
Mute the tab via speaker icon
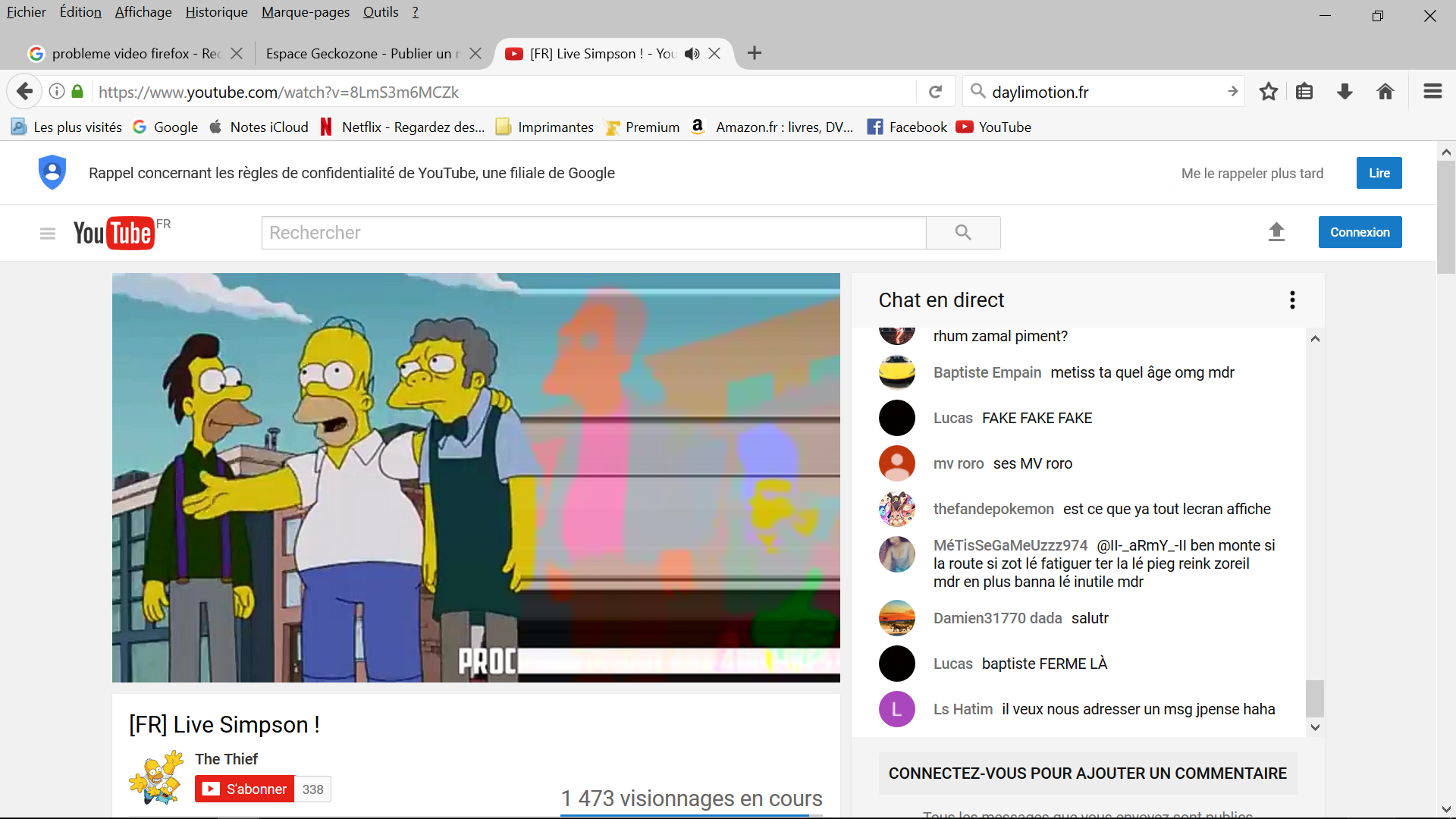tap(692, 54)
